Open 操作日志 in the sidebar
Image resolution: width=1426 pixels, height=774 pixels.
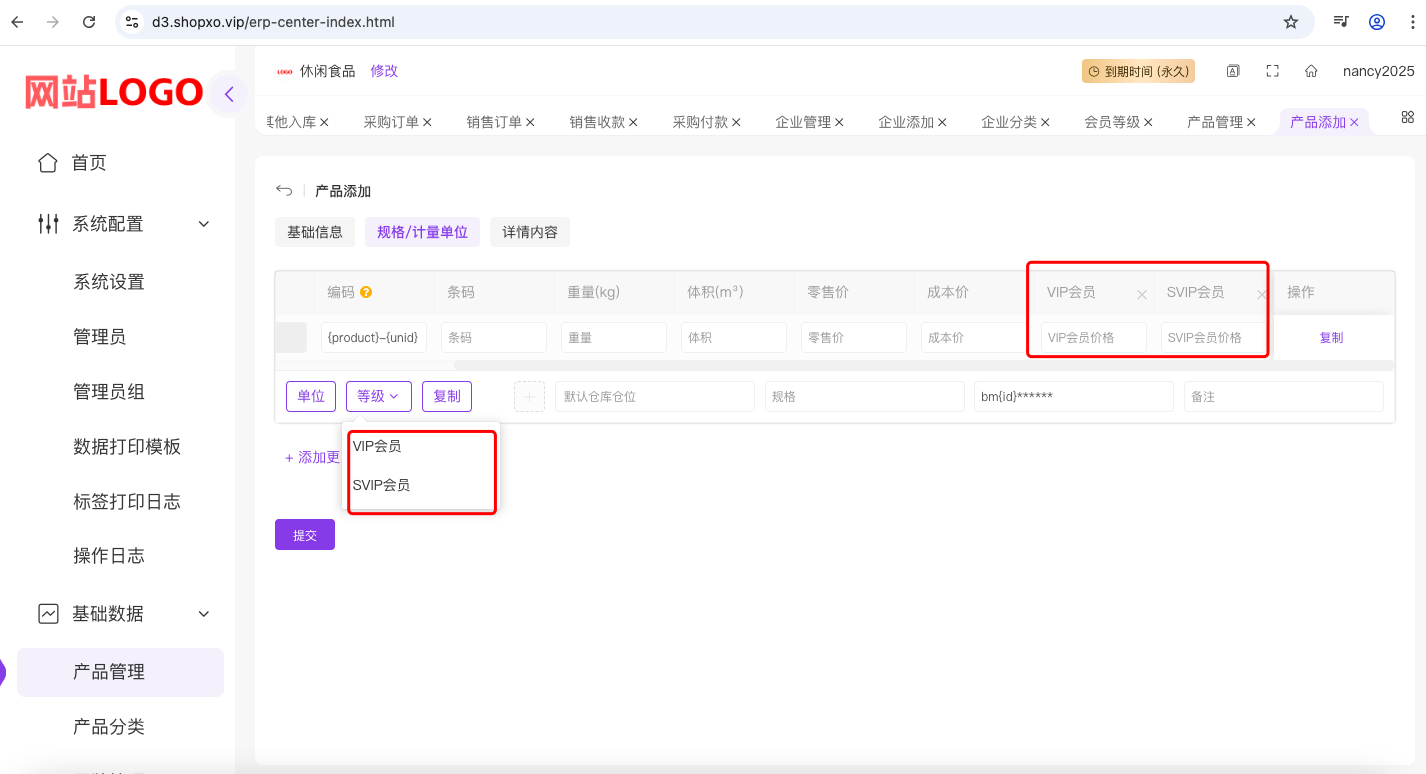pos(109,556)
